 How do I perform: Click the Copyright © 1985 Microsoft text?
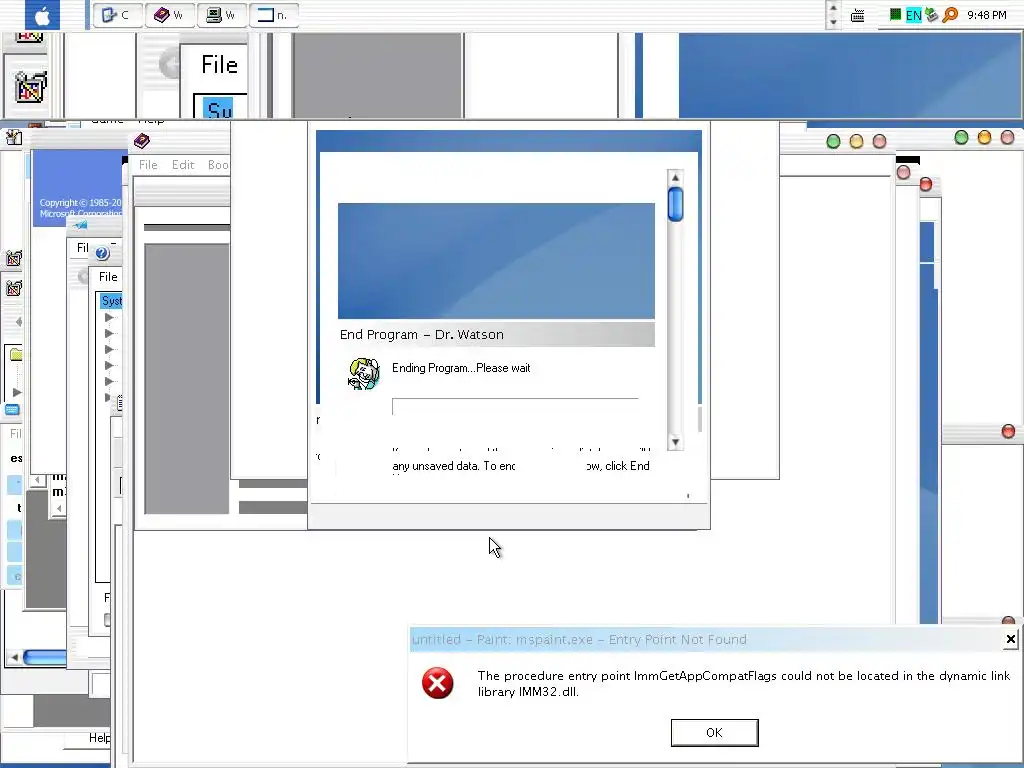click(80, 208)
